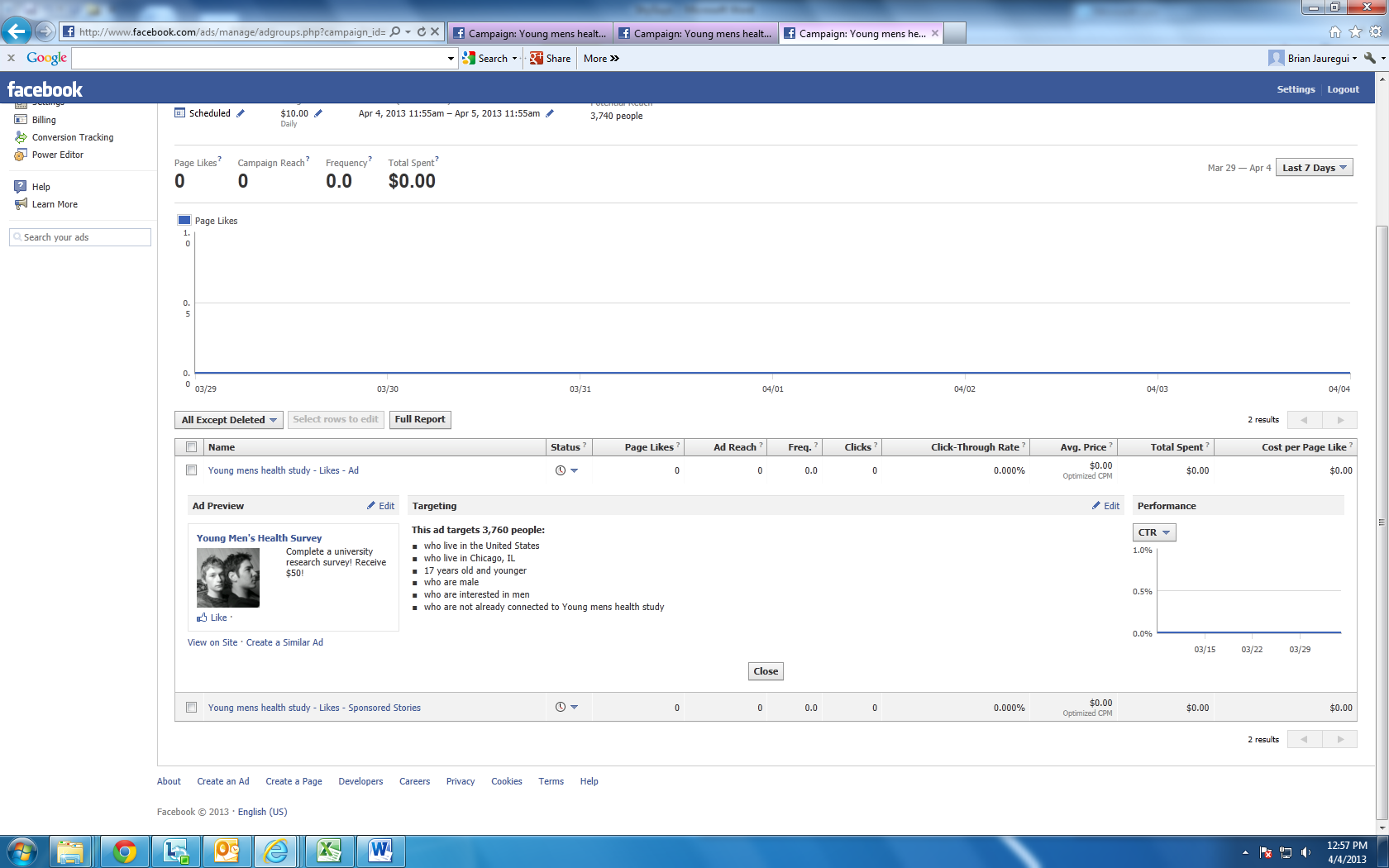Click Learn More in the sidebar
Screen dimensions: 1389x868
coord(55,204)
